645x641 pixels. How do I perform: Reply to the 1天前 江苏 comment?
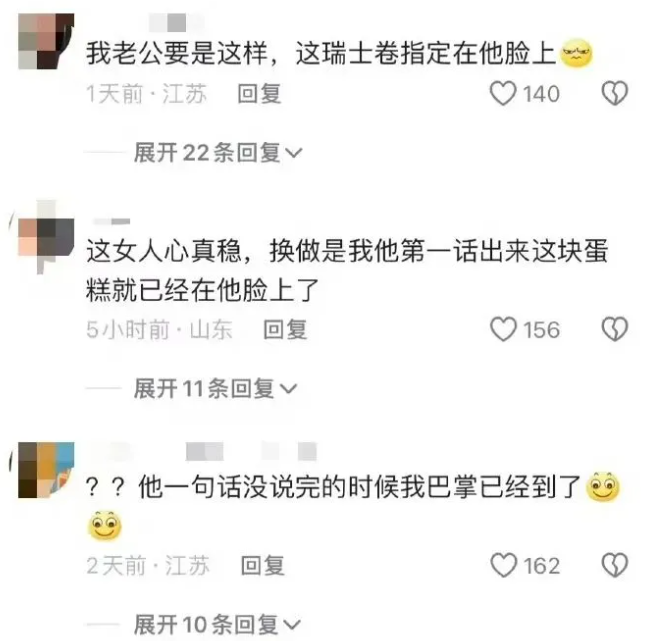[260, 94]
